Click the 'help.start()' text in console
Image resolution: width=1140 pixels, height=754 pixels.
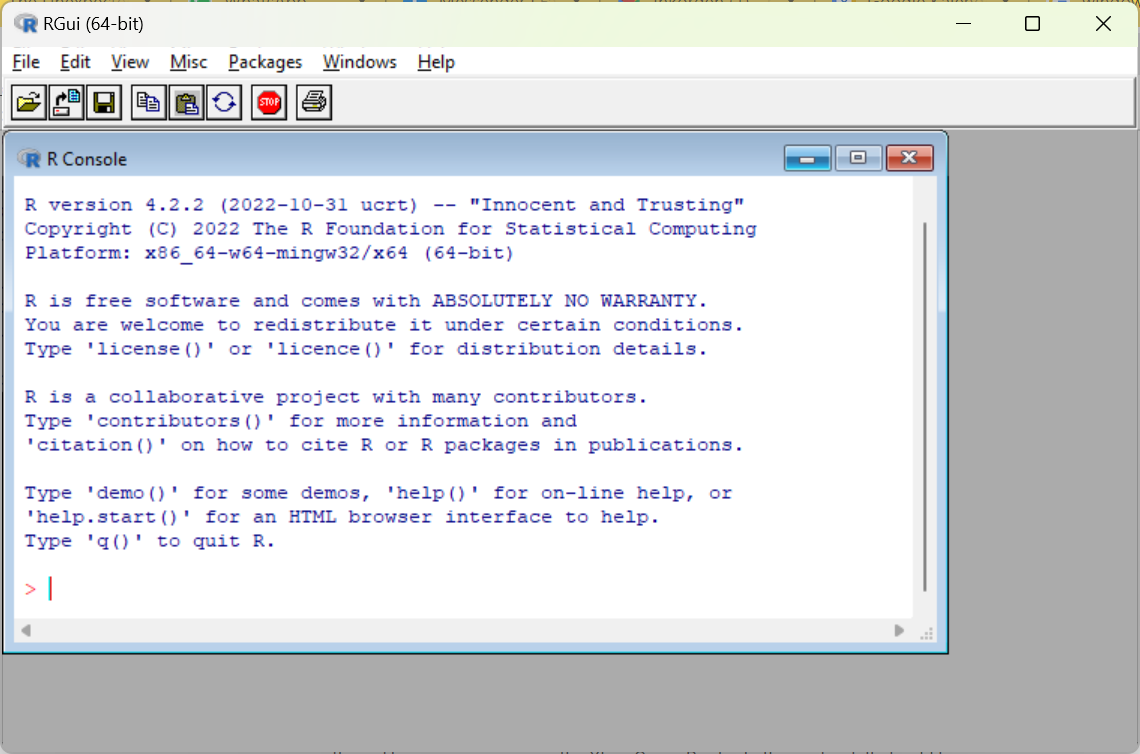pyautogui.click(x=108, y=517)
